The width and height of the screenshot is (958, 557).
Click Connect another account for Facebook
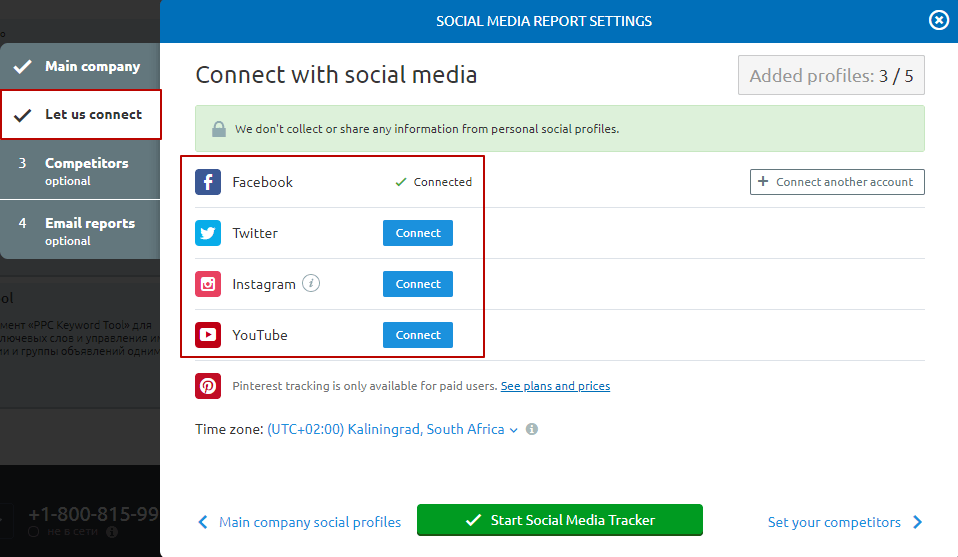(x=837, y=182)
